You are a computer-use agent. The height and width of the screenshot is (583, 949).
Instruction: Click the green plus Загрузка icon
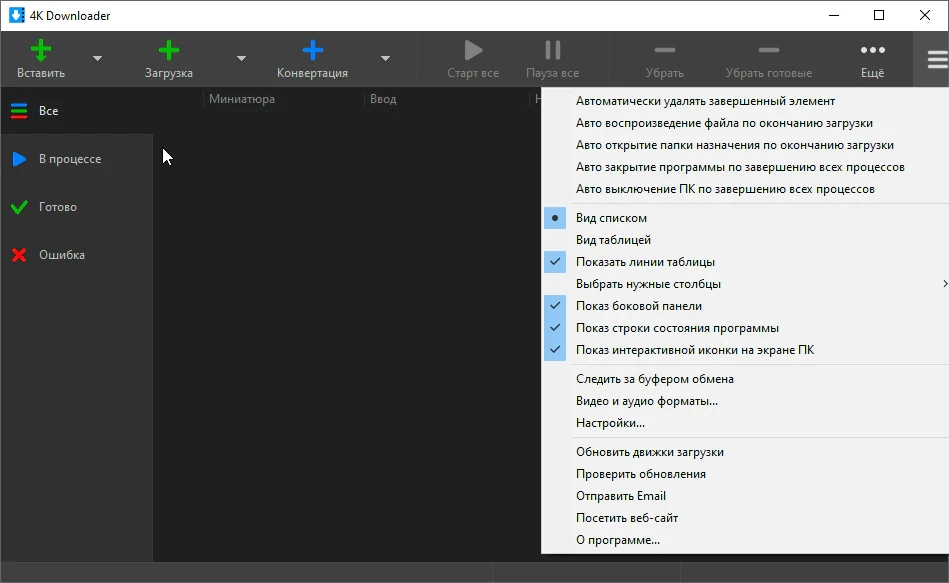(x=168, y=50)
